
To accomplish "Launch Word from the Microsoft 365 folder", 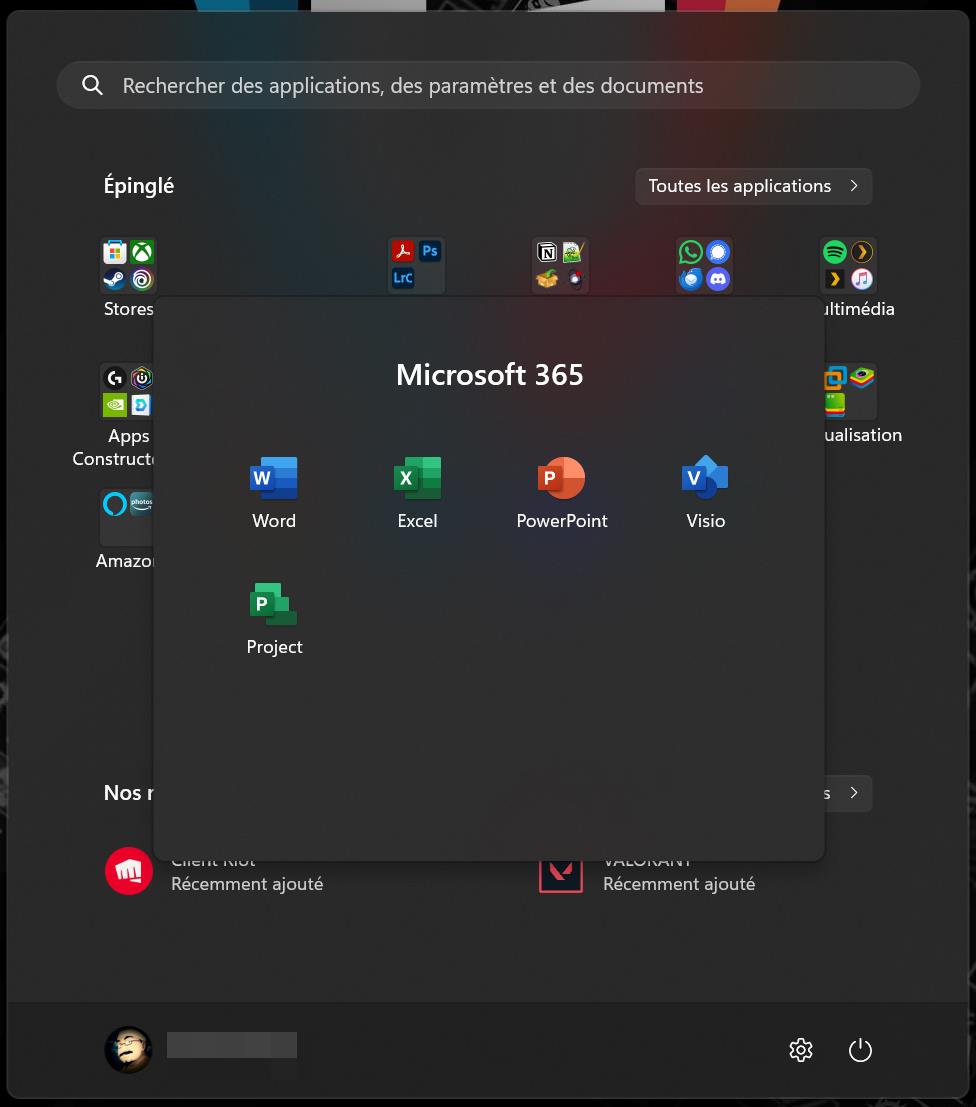I will click(273, 490).
